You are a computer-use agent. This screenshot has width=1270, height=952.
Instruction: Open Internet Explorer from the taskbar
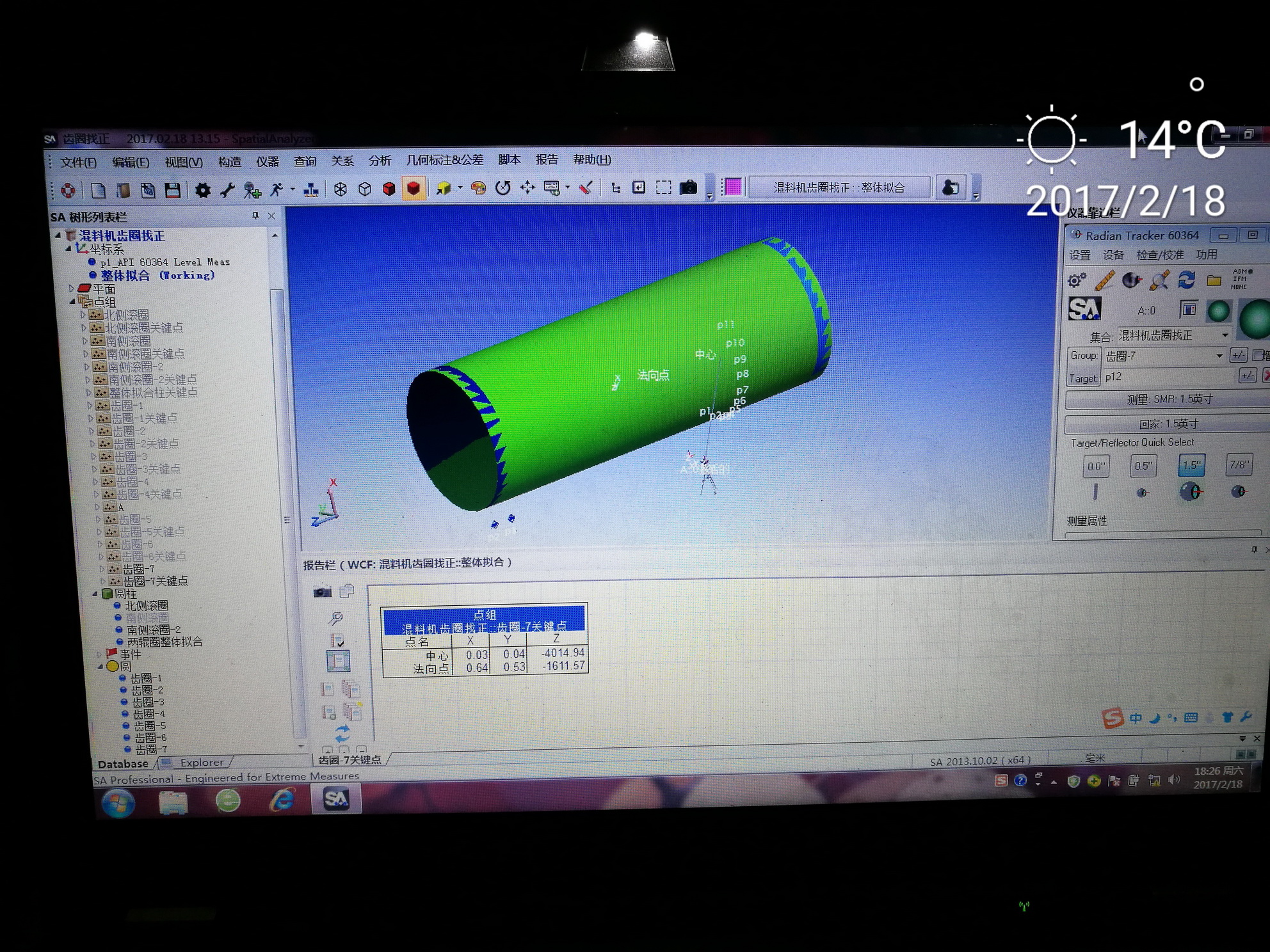pos(282,800)
